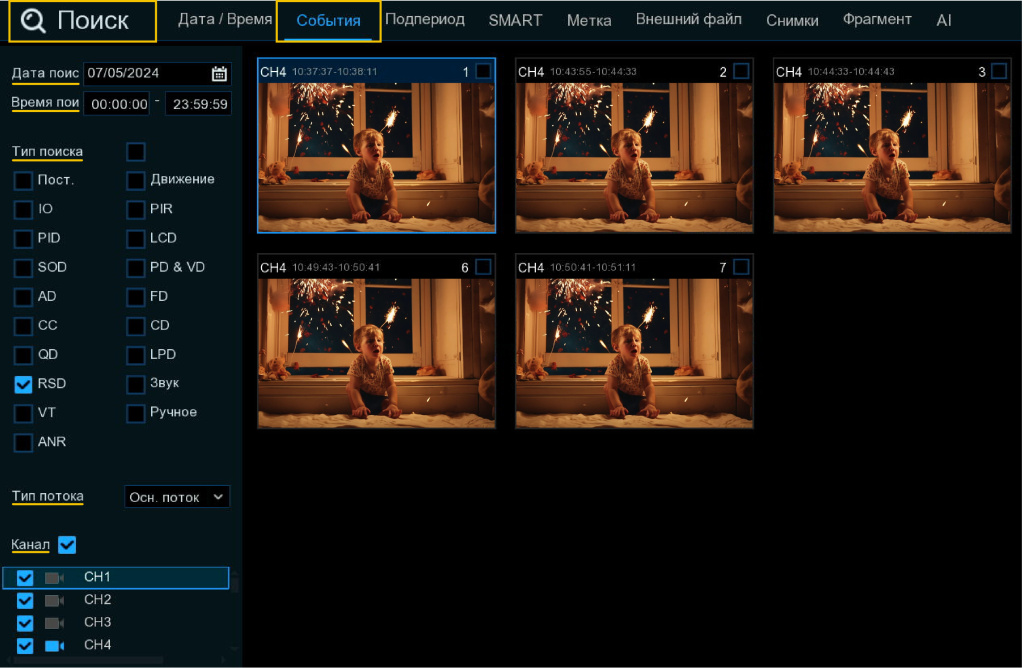Enable the Движение search type checkbox
1024x668 pixels.
[x=136, y=180]
